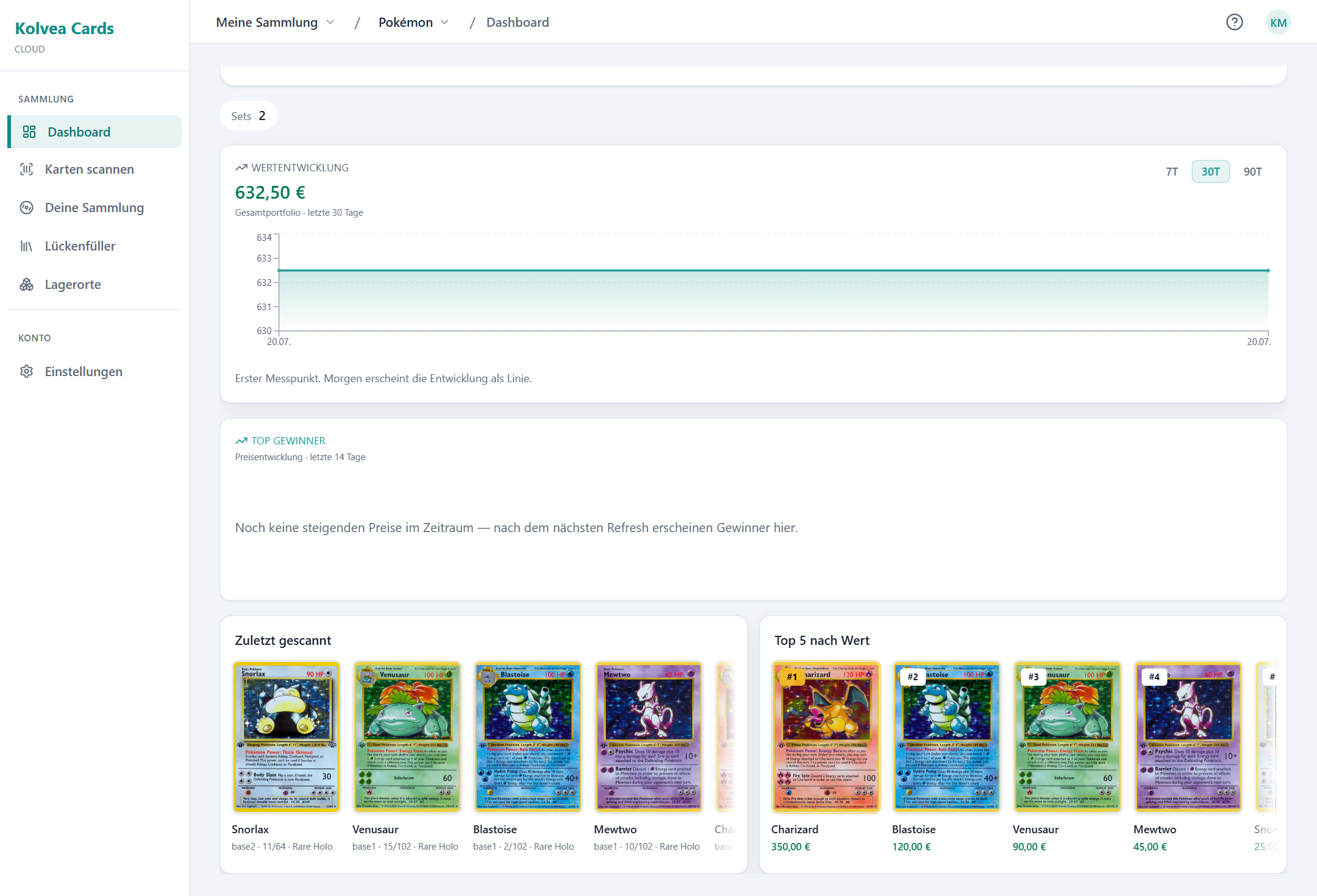Click the Lückenfüller library icon

[x=27, y=246]
